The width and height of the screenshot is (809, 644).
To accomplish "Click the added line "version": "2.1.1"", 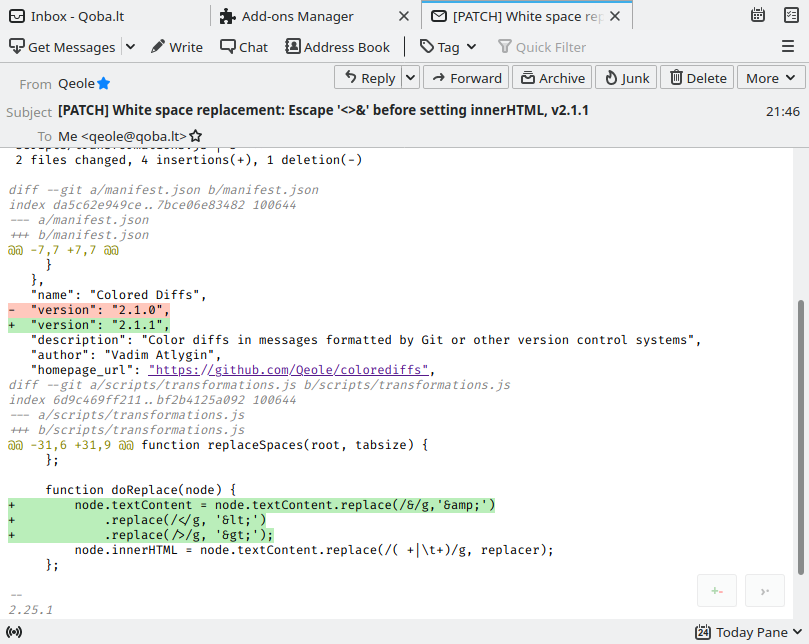I will point(89,325).
